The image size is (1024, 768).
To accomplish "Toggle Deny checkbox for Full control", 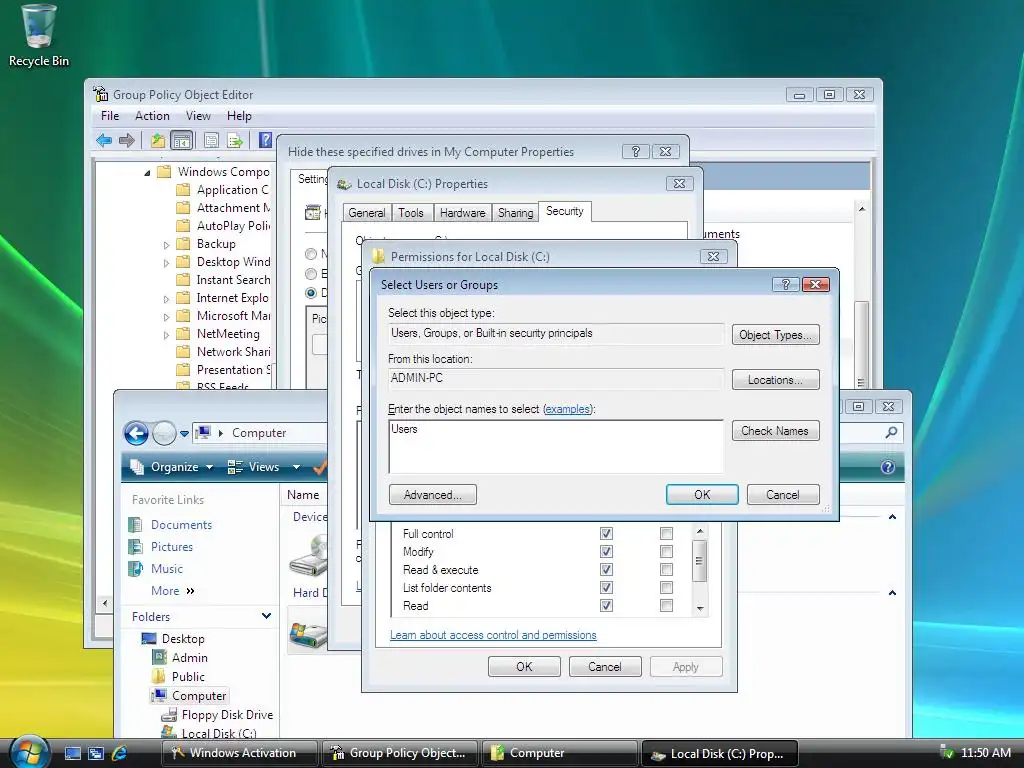I will click(666, 534).
